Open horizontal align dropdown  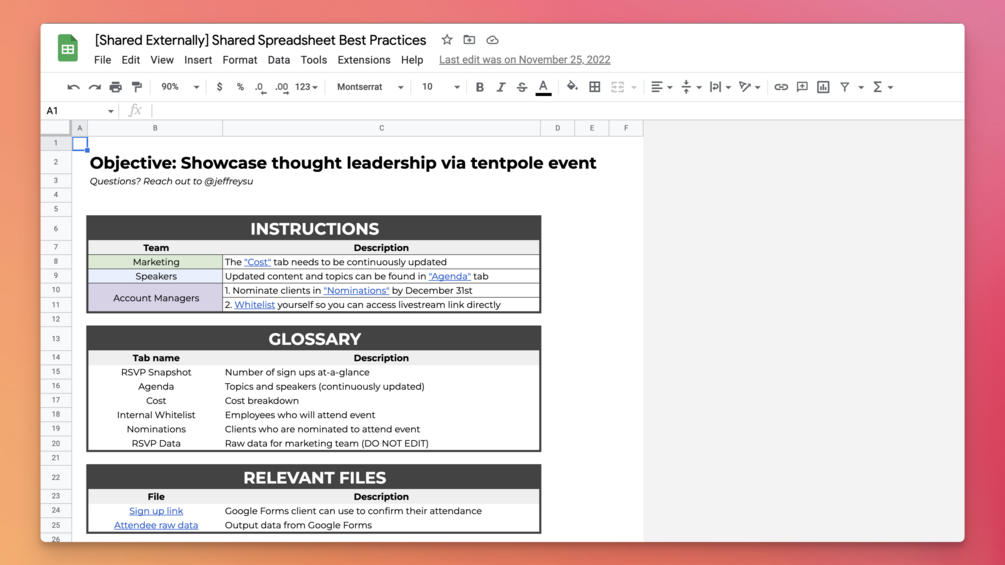point(661,87)
